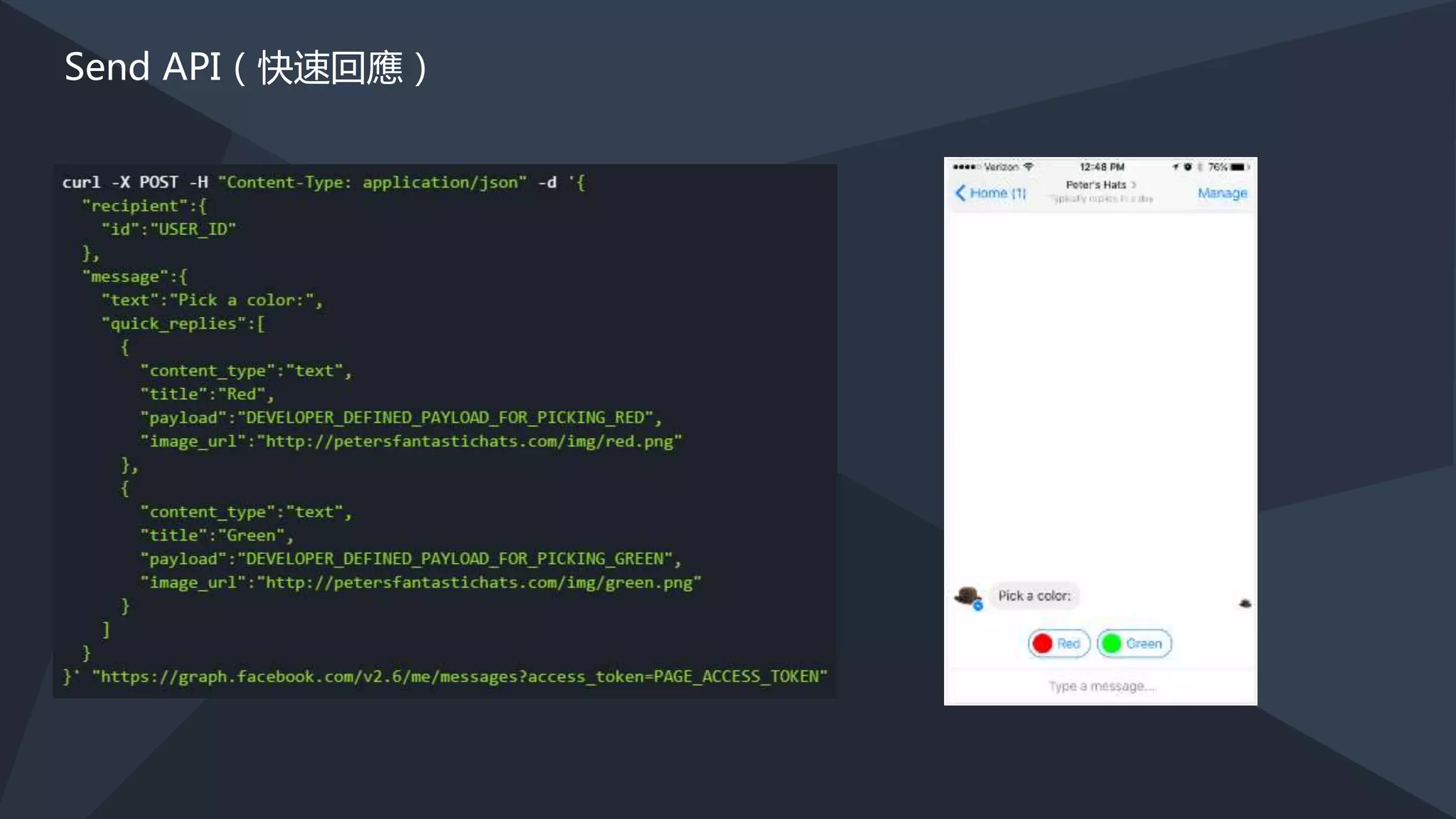The image size is (1456, 819).
Task: Tap the Verizon carrier label
Action: 1001,167
